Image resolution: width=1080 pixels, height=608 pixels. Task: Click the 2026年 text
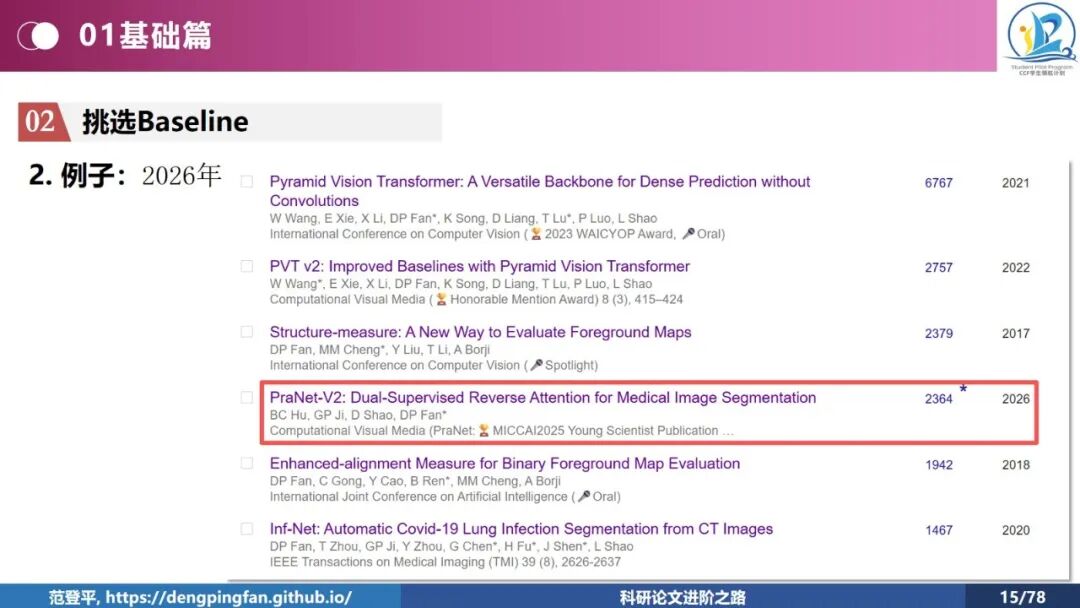pyautogui.click(x=181, y=176)
